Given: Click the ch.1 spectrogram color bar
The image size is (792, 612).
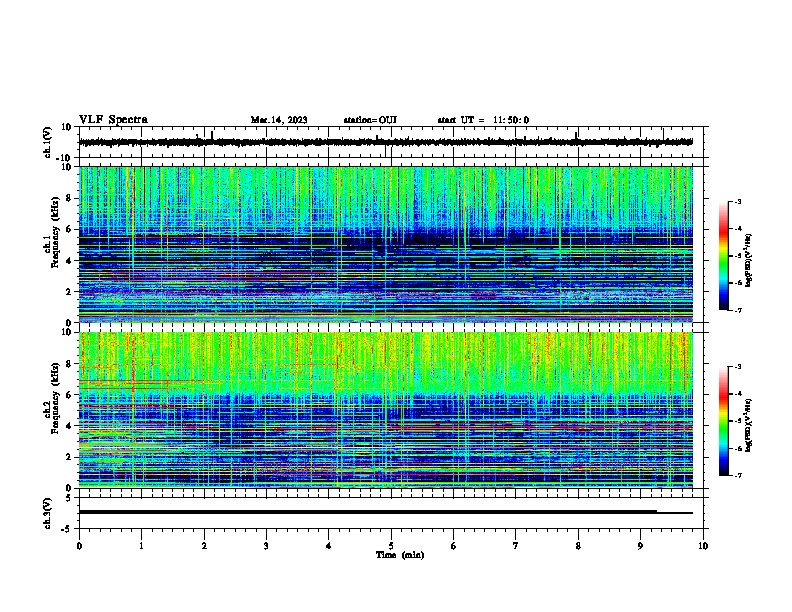Looking at the screenshot, I should coord(724,256).
